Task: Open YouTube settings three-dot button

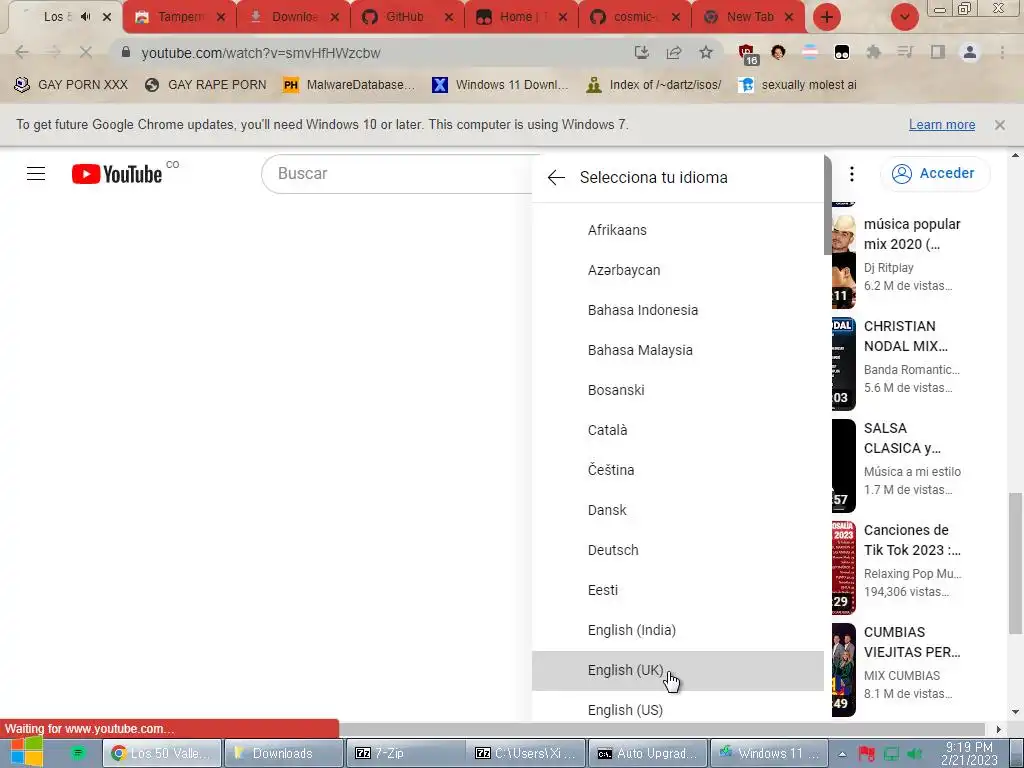Action: point(852,174)
